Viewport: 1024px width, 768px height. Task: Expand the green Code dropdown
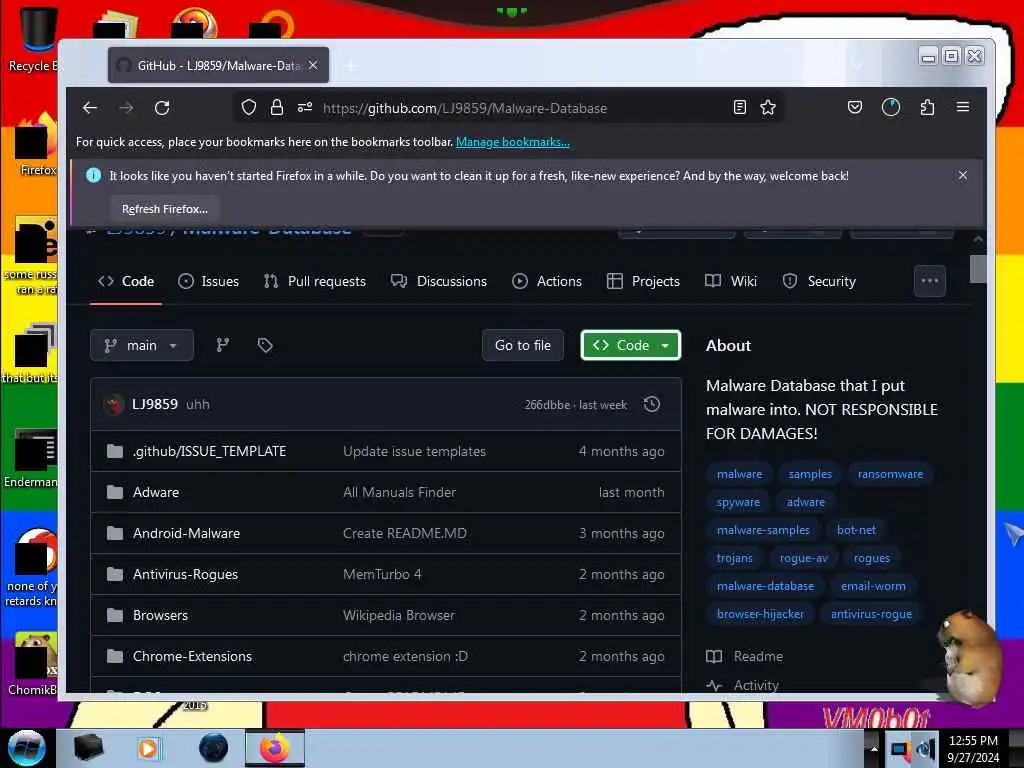tap(630, 345)
